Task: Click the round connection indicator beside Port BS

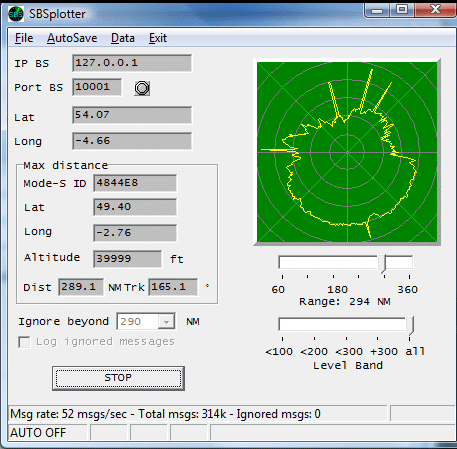Action: pyautogui.click(x=142, y=88)
